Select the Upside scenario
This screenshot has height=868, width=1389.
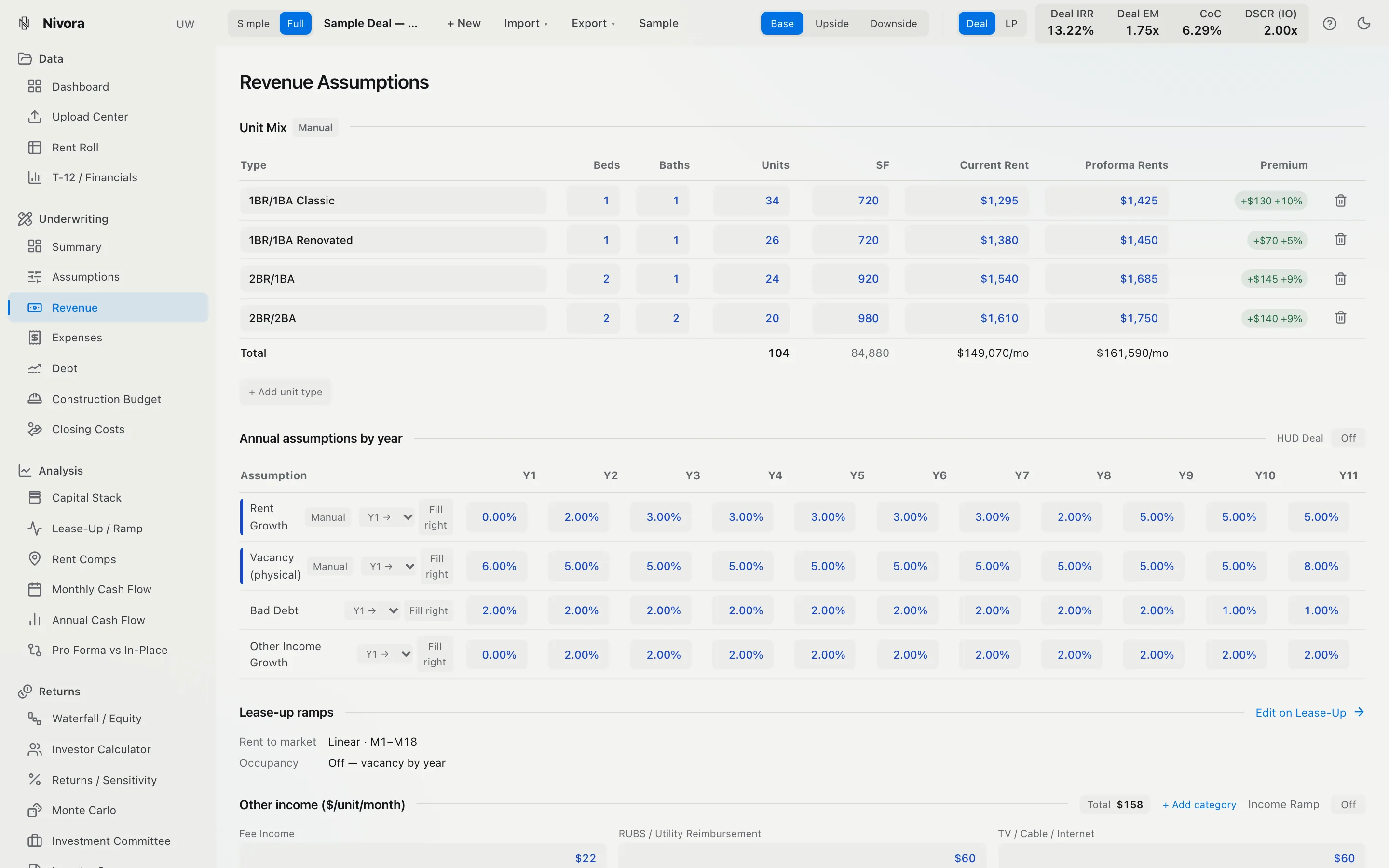[831, 24]
